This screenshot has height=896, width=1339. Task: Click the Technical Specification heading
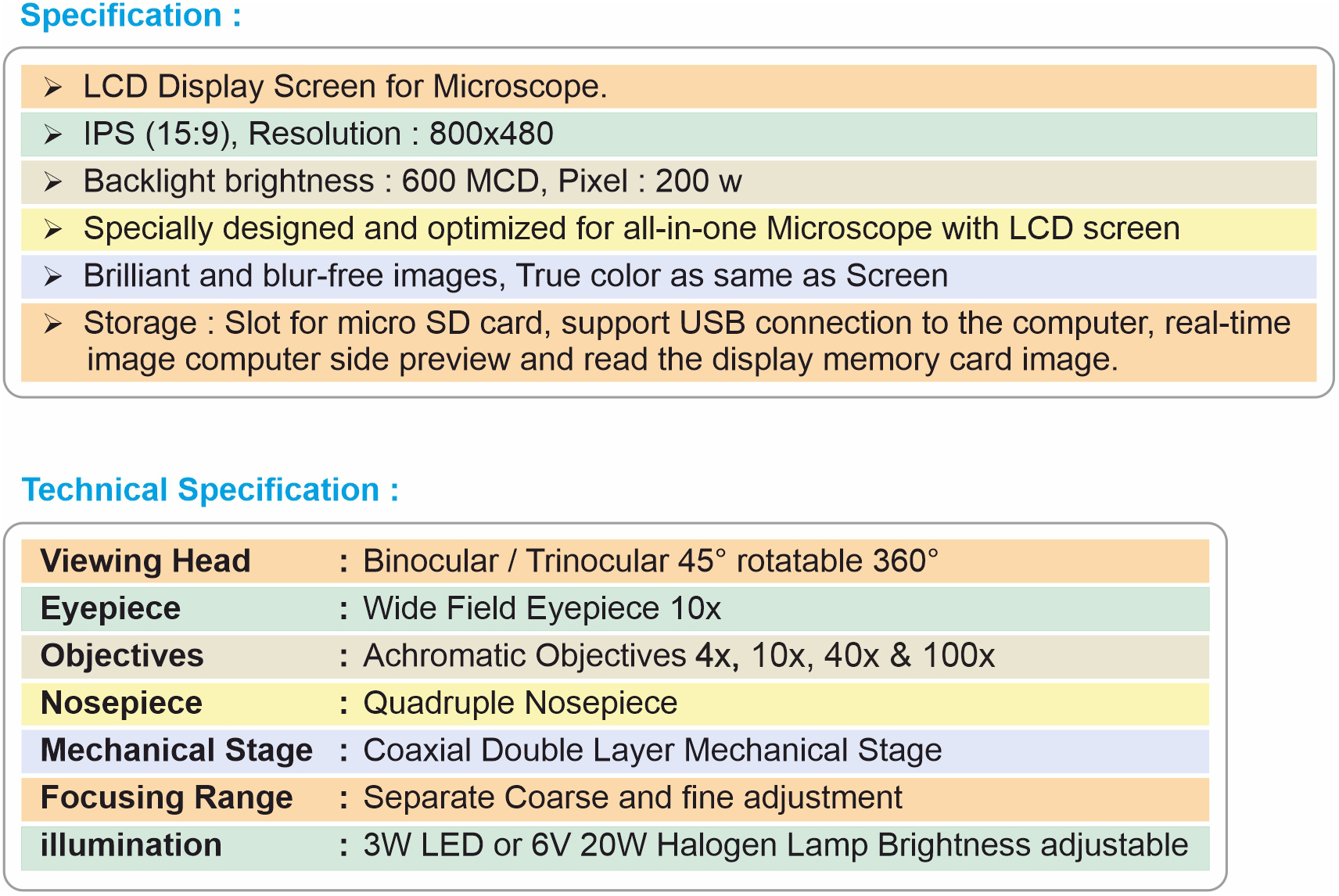pos(210,490)
